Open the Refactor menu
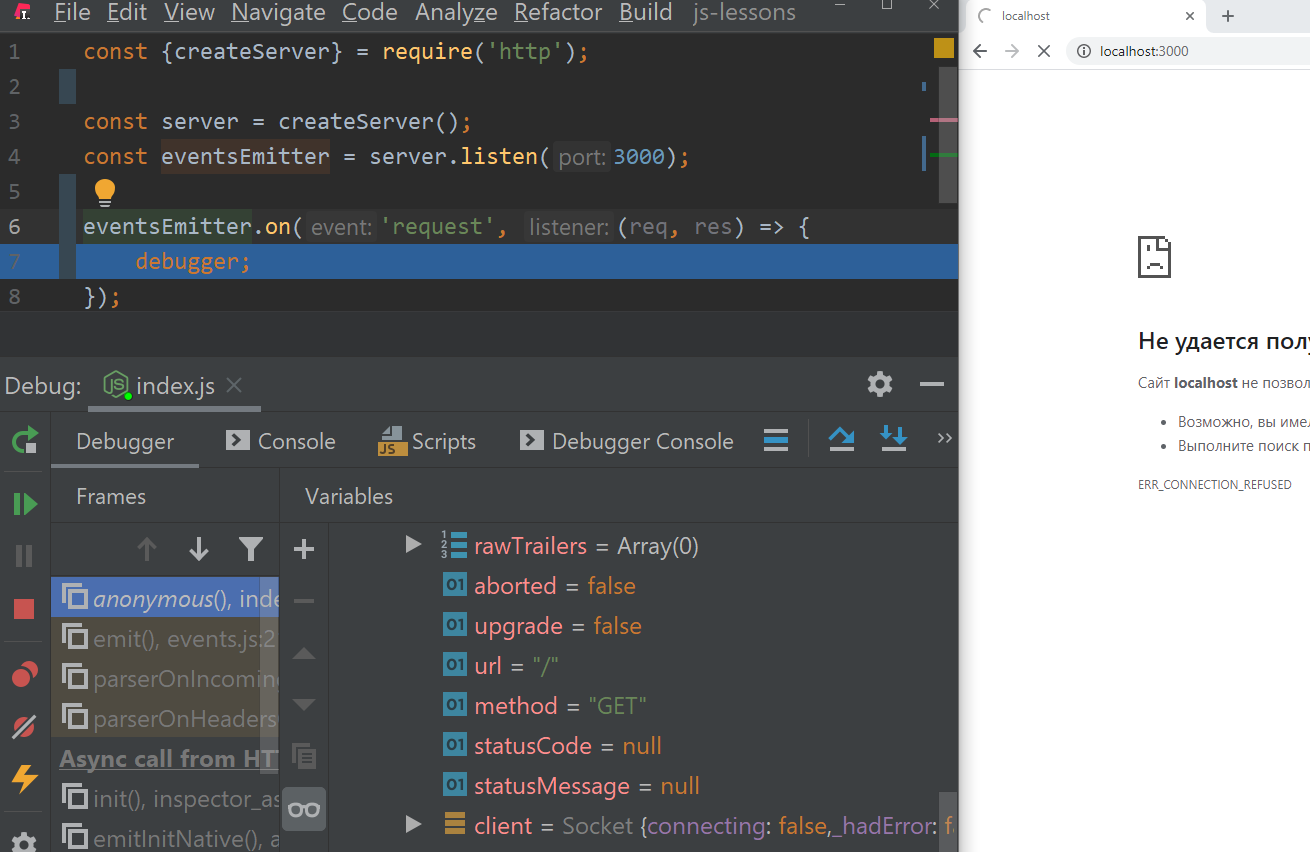 point(558,13)
